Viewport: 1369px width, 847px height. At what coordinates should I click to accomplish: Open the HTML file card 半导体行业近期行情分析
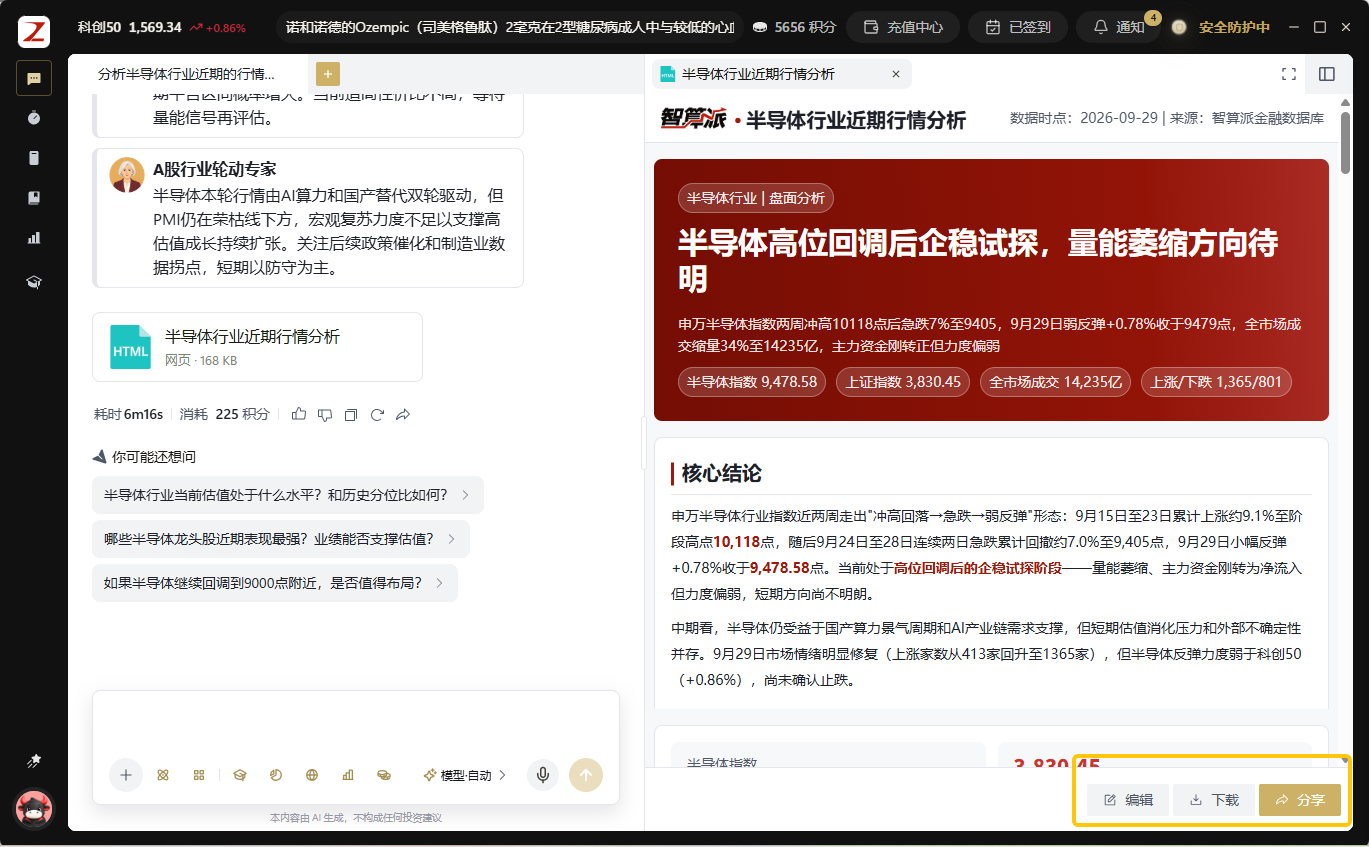257,347
